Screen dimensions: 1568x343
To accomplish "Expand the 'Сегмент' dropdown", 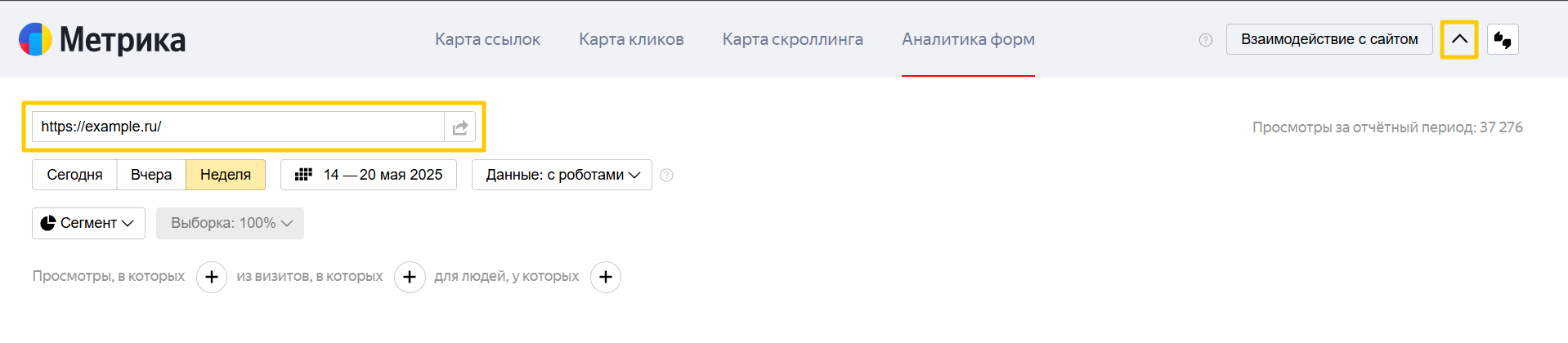I will [88, 223].
